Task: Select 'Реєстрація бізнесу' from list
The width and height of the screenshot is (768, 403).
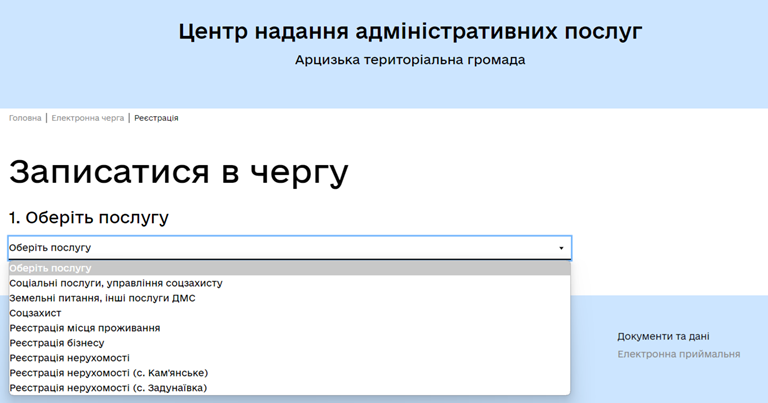Action: (289, 343)
